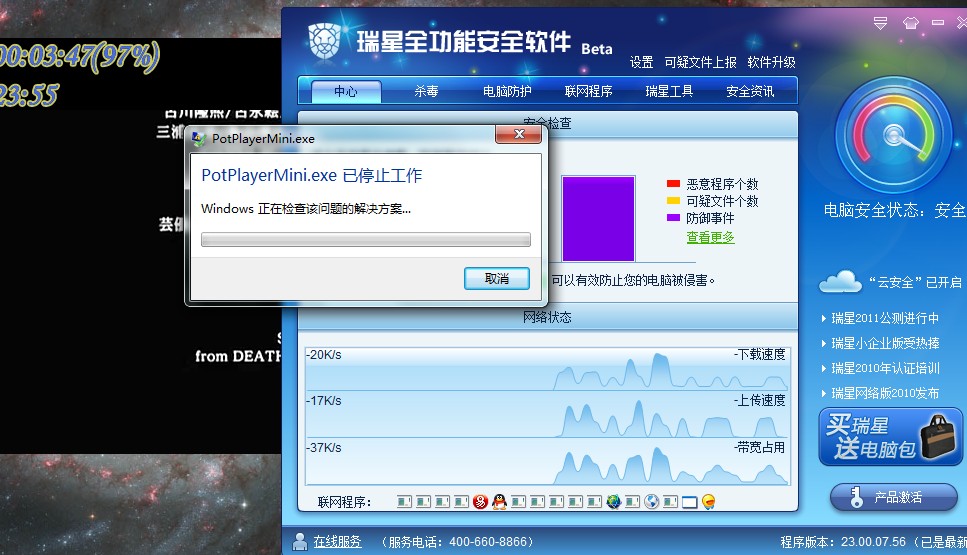Click the 联网程序 label in status row

pos(344,502)
